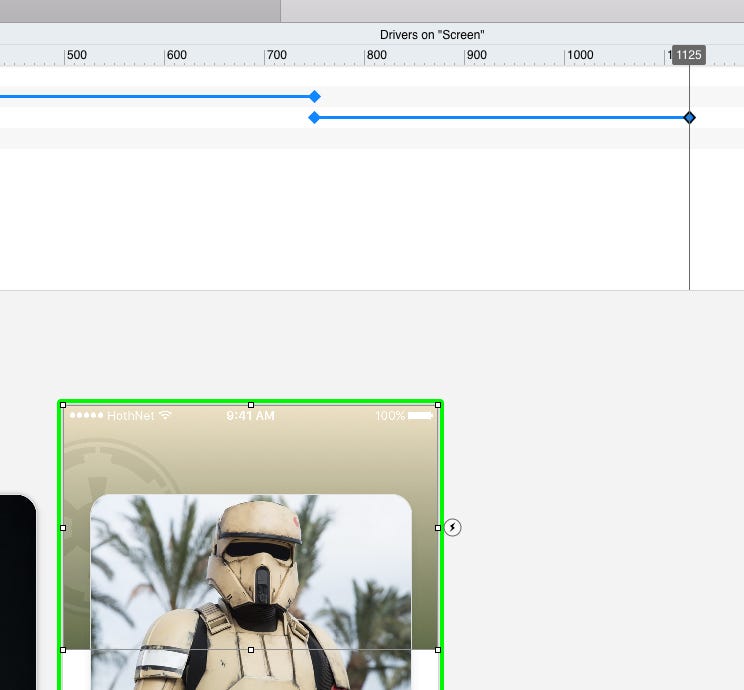744x690 pixels.
Task: Click the top-left selection handle
Action: coord(63,405)
